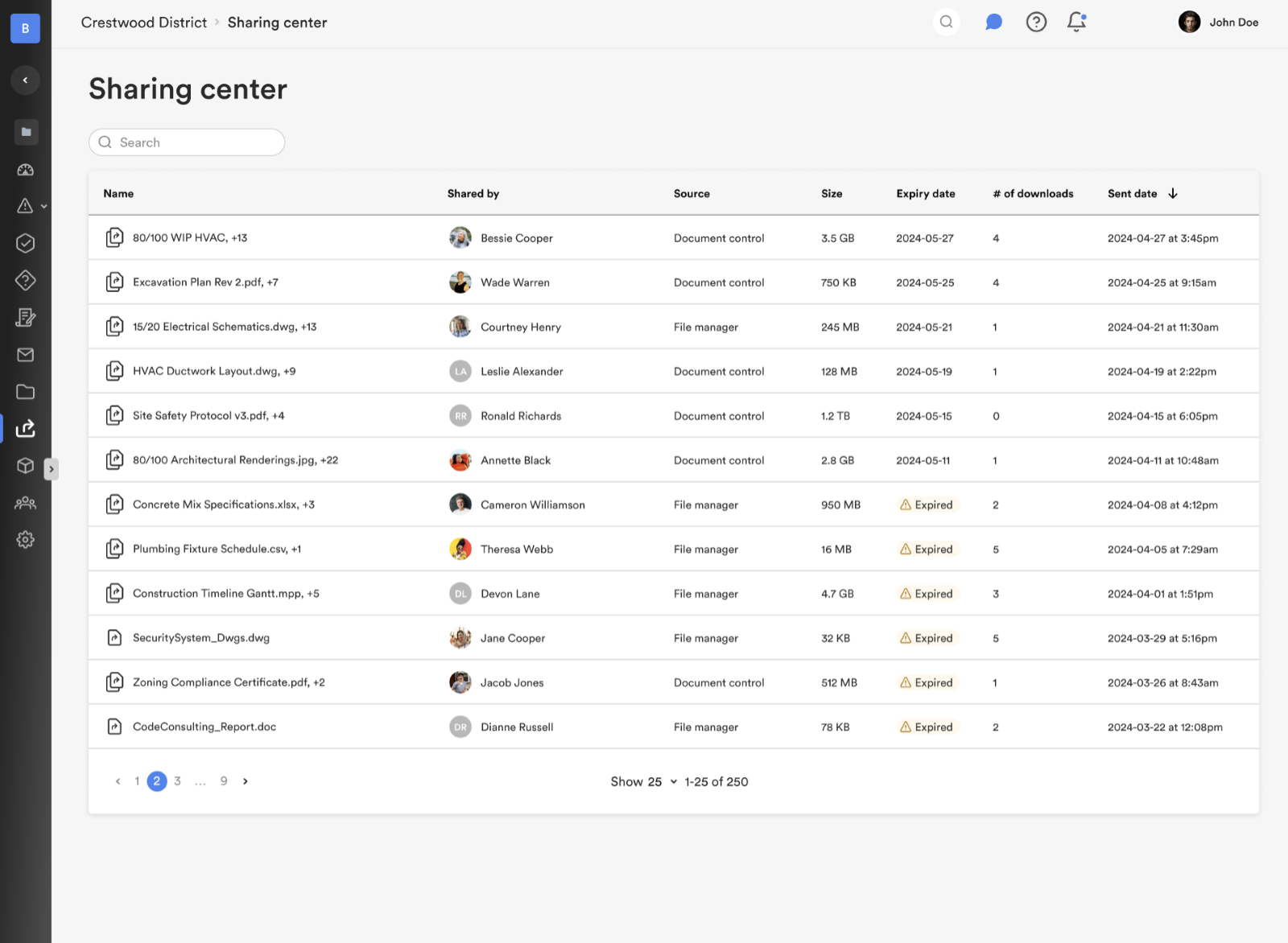Select the sharing icon in sidebar
Image resolution: width=1288 pixels, height=943 pixels.
(26, 428)
